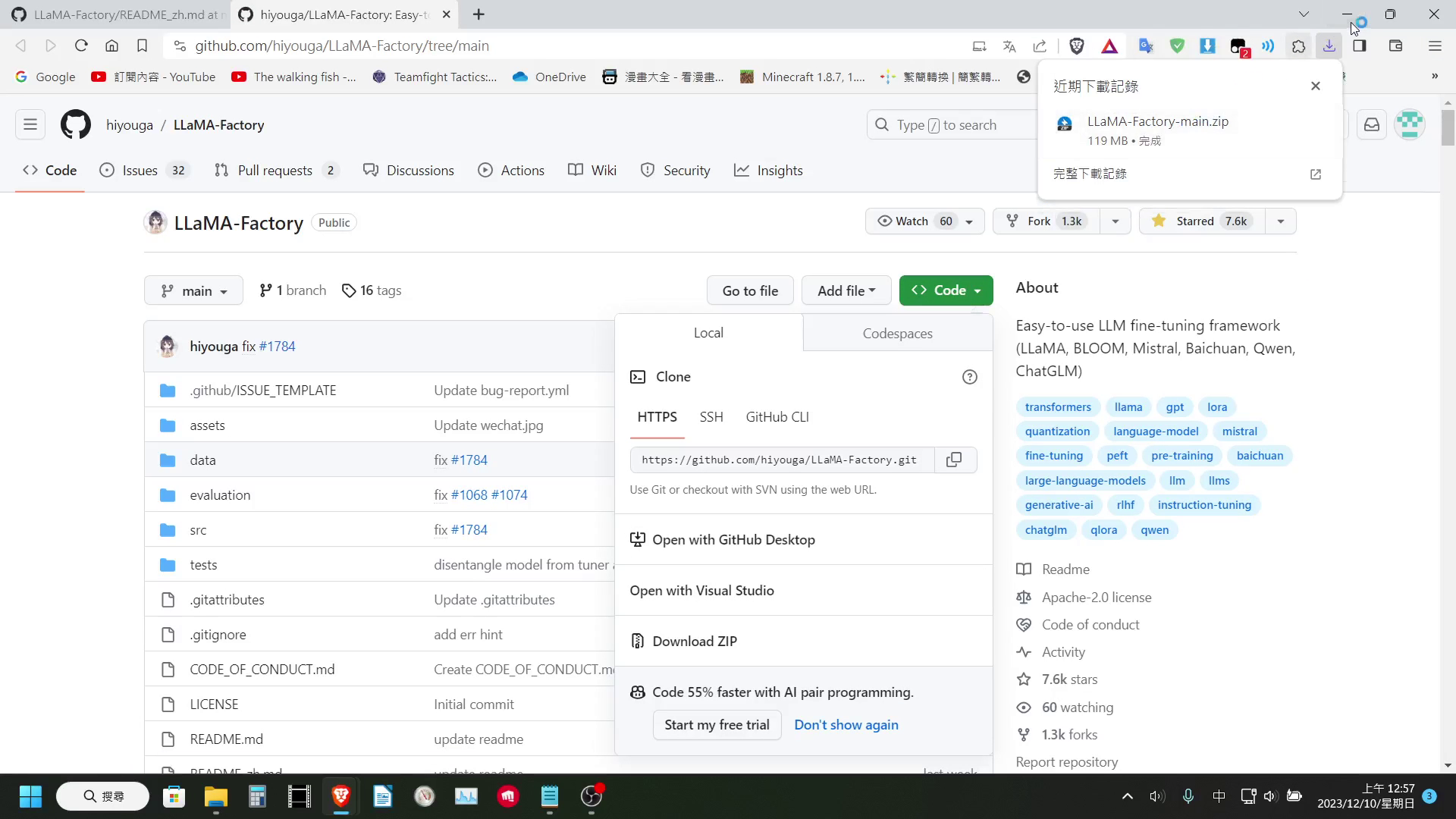Screen dimensions: 1456x819
Task: Click Open with GitHub Desktop
Action: click(x=803, y=540)
